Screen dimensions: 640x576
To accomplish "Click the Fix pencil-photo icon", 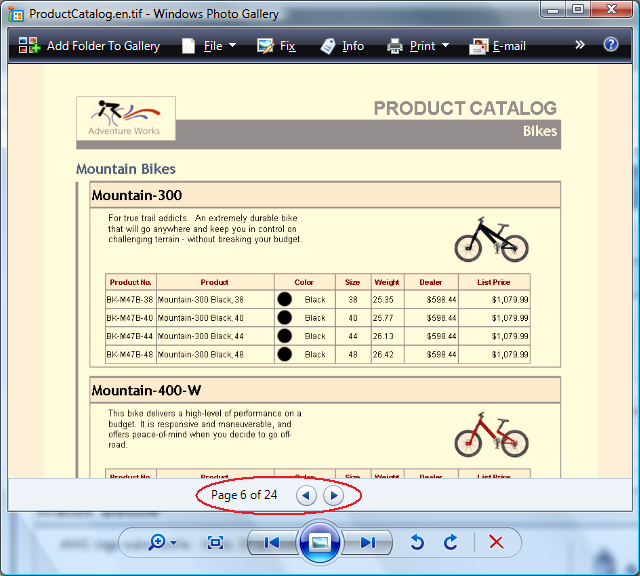I will (x=265, y=46).
